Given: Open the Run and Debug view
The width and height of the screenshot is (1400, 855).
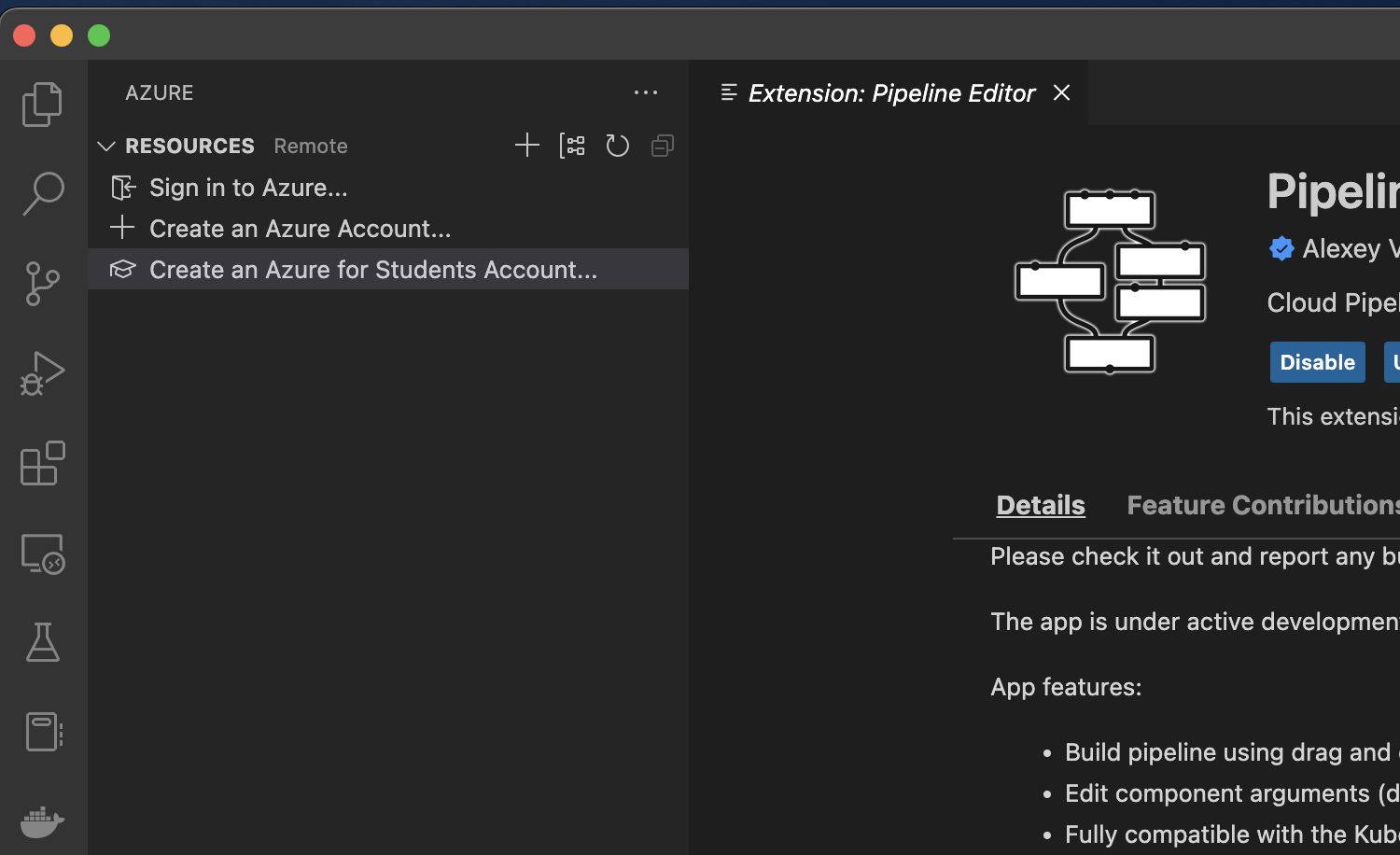Looking at the screenshot, I should pos(43,373).
